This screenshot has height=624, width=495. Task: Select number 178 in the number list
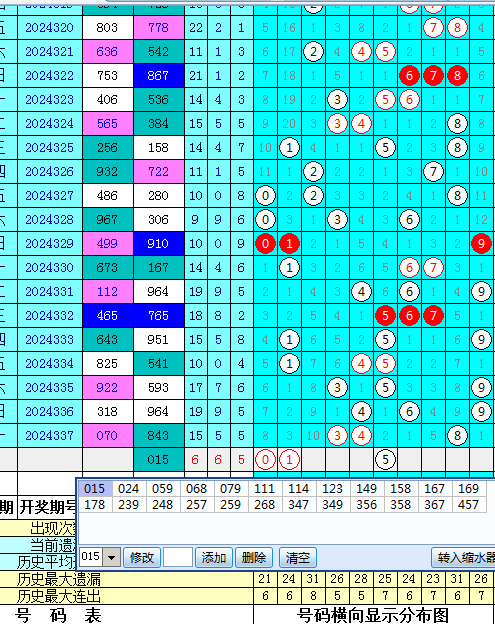(x=94, y=505)
